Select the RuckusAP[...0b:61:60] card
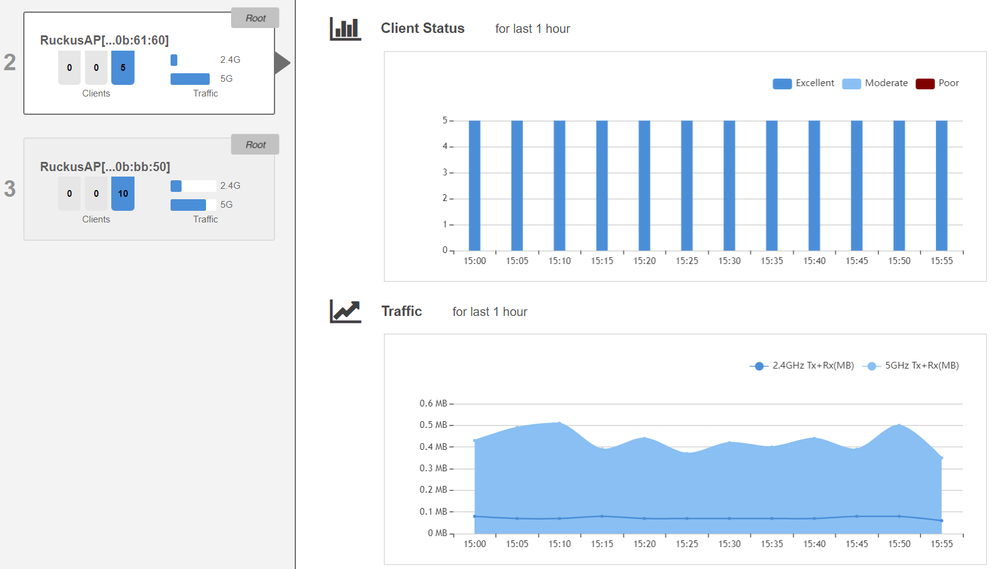 coord(149,40)
